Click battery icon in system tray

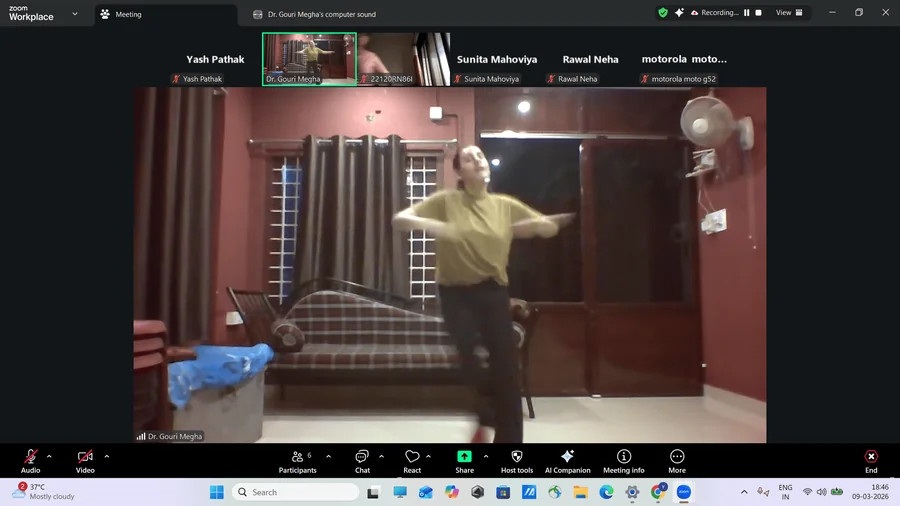pyautogui.click(x=837, y=492)
